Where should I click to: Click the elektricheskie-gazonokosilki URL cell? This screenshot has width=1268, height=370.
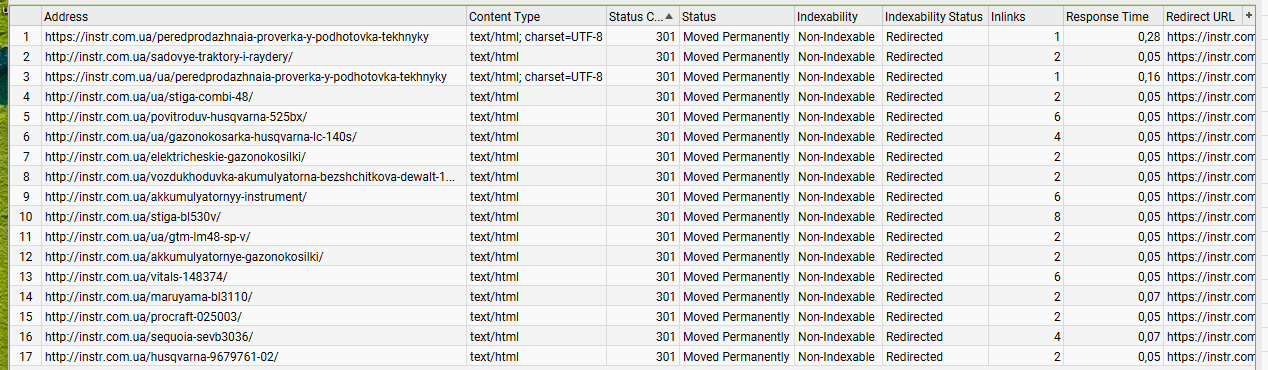(253, 157)
